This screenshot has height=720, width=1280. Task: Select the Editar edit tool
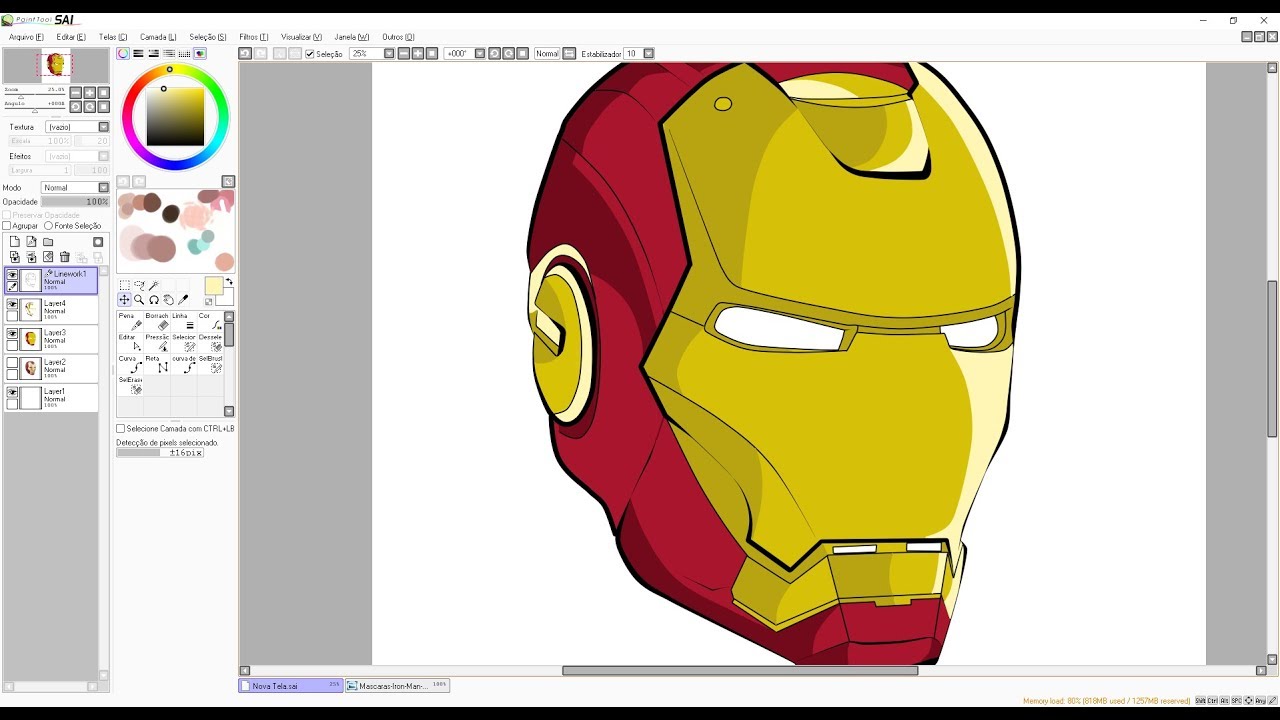[x=130, y=343]
